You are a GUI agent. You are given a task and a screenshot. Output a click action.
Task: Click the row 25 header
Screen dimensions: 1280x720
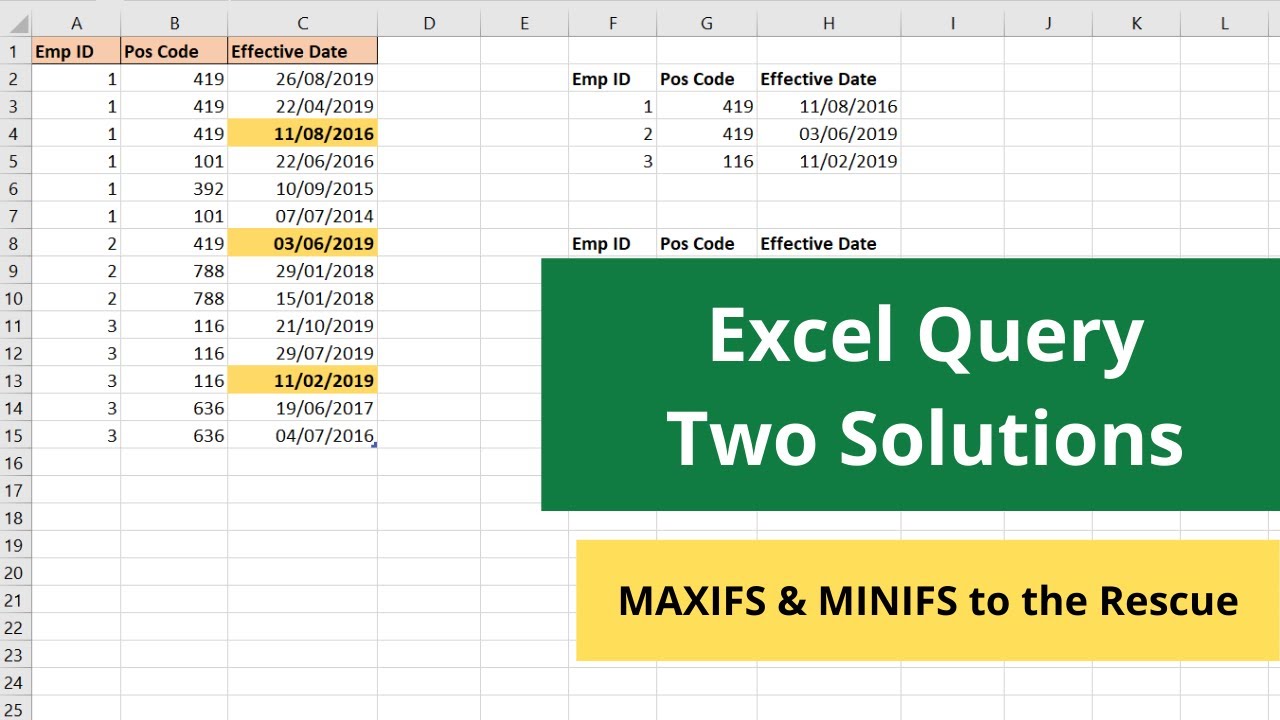point(13,709)
